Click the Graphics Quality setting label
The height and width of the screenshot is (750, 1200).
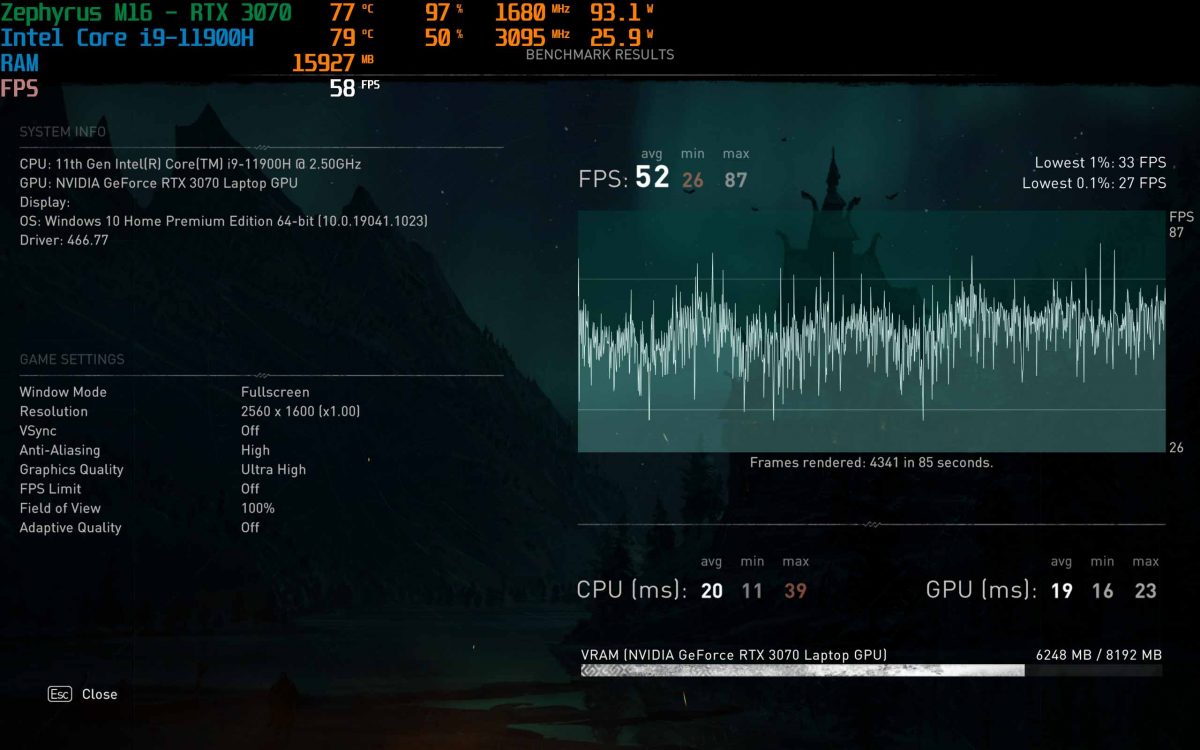(x=72, y=469)
